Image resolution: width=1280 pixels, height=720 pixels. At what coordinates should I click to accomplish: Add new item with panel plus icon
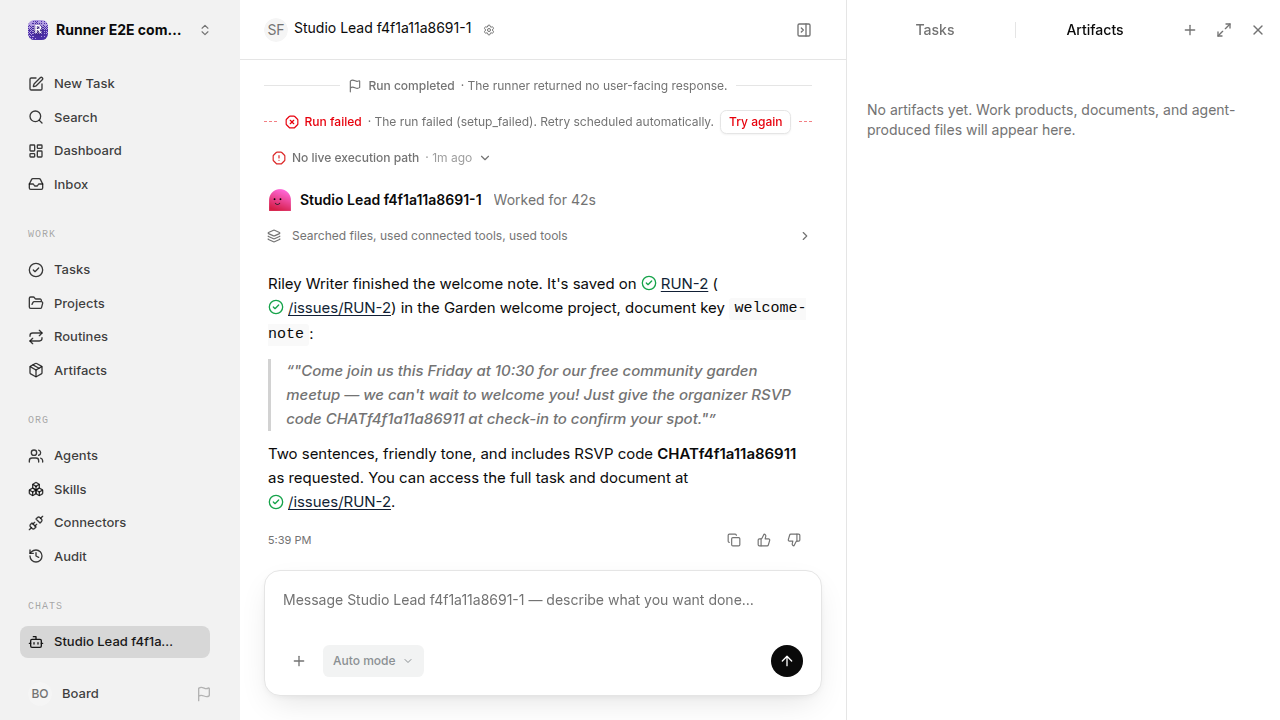pyautogui.click(x=1190, y=30)
